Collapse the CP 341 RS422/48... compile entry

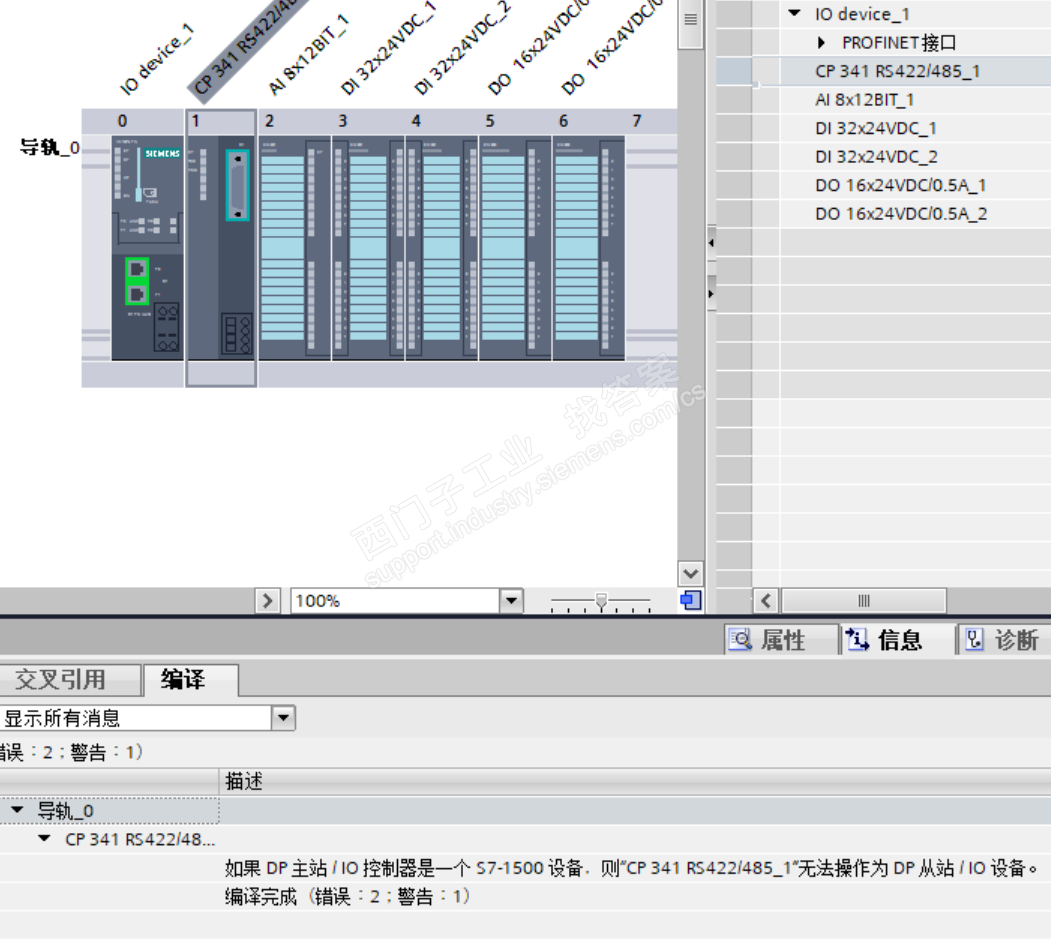coord(44,838)
